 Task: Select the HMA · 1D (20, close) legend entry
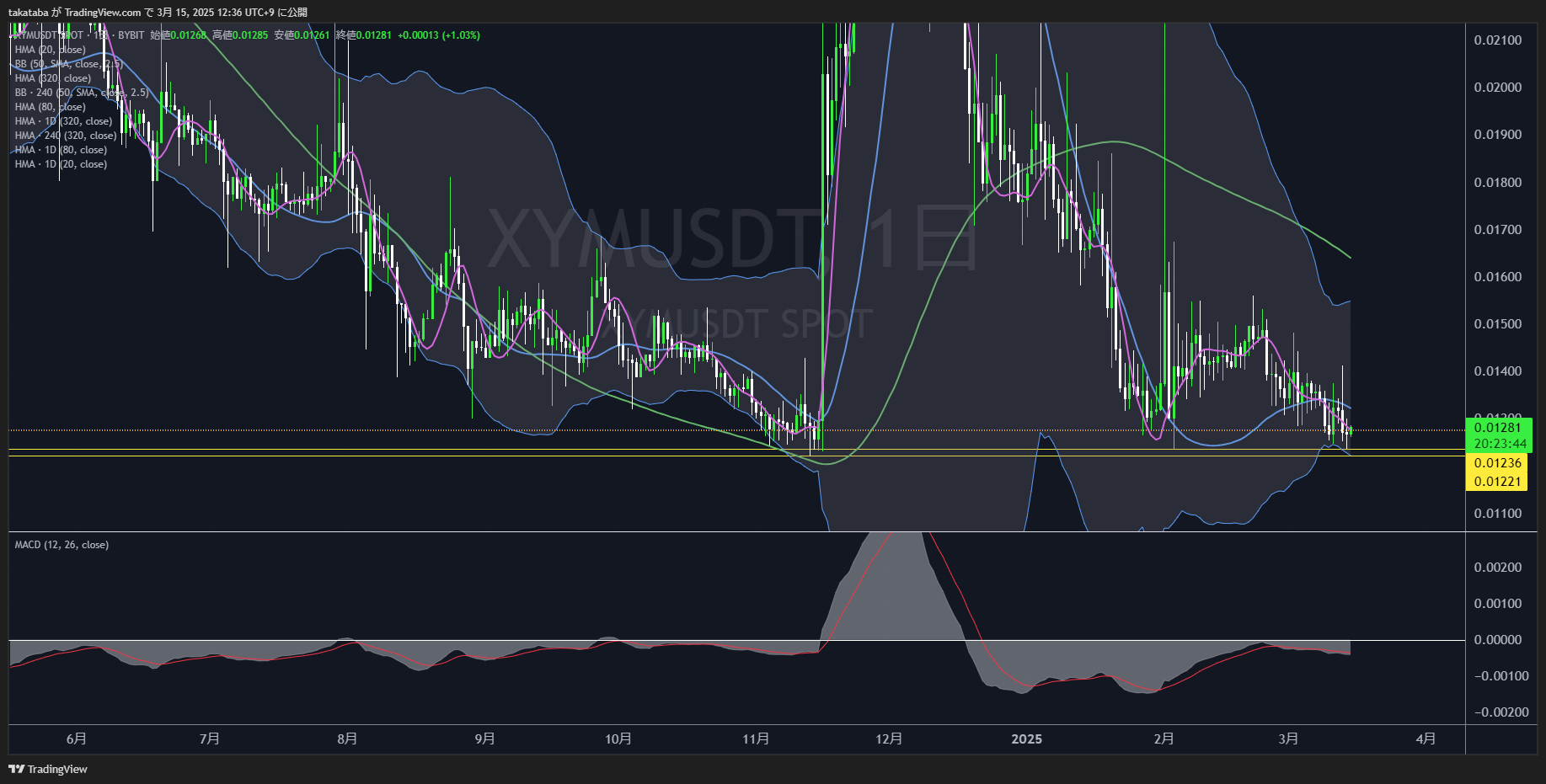pyautogui.click(x=61, y=164)
